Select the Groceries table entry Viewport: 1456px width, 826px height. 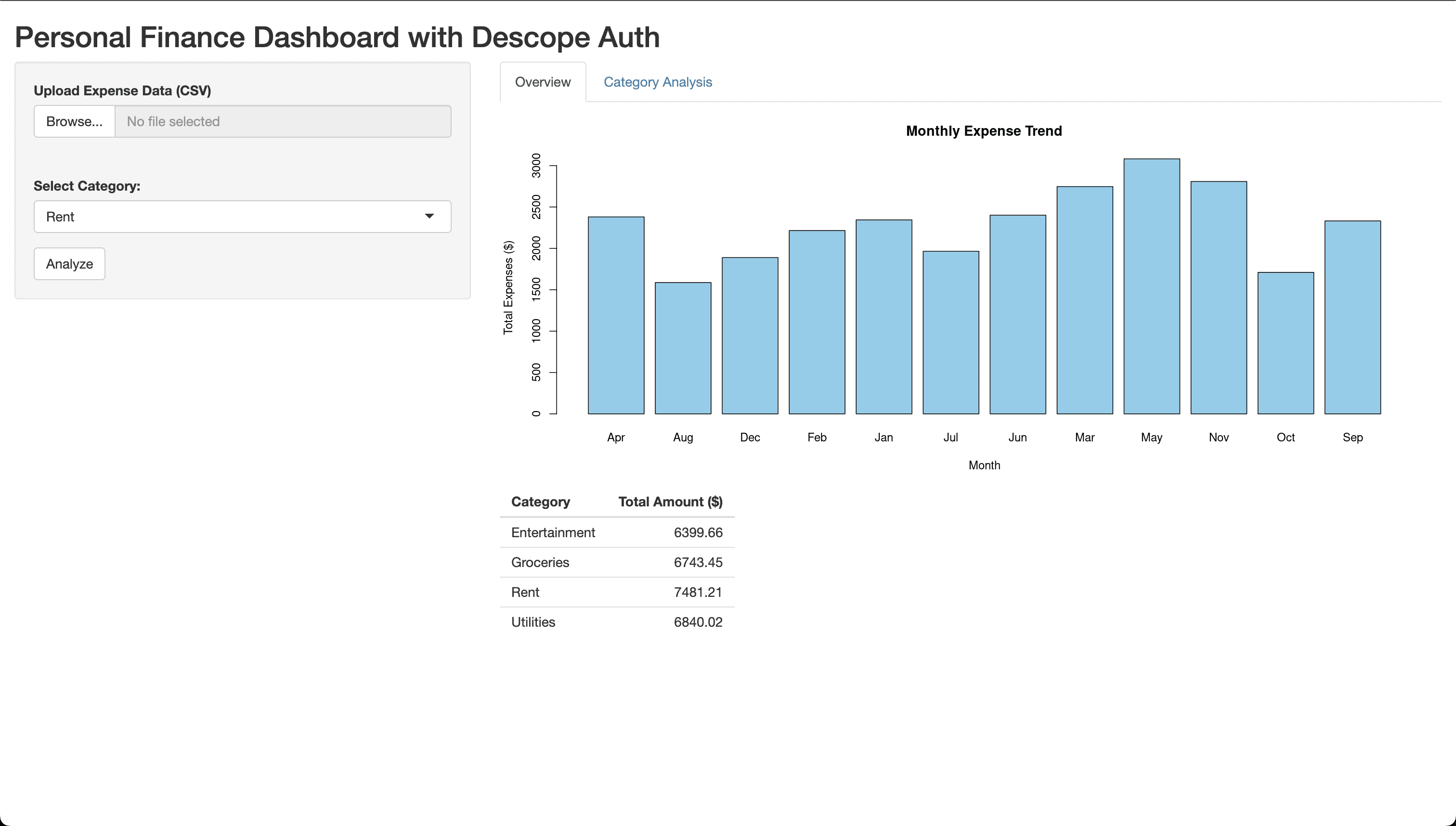(540, 562)
